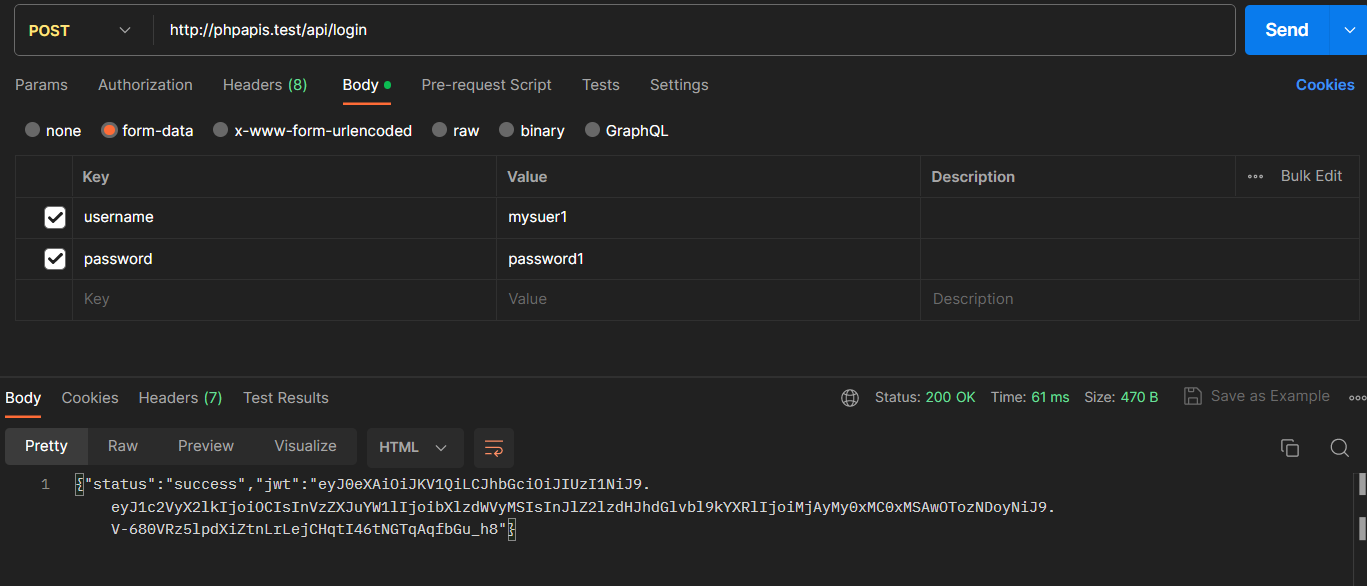The width and height of the screenshot is (1367, 586).
Task: Uncheck the password row checkbox
Action: [55, 259]
